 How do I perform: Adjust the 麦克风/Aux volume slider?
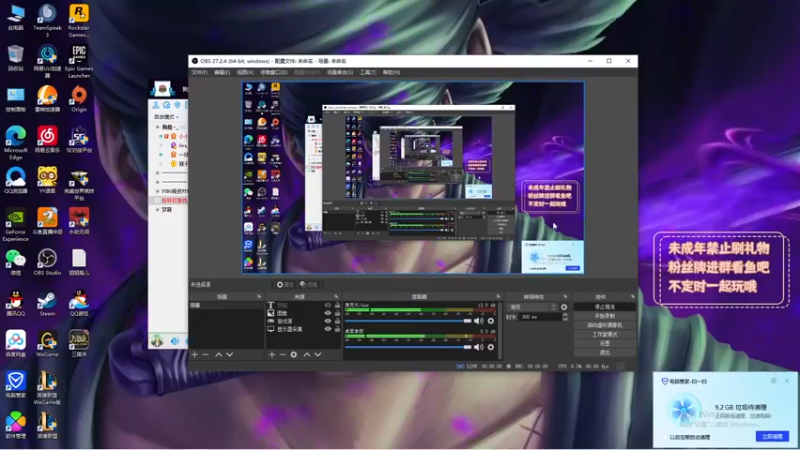pos(408,321)
